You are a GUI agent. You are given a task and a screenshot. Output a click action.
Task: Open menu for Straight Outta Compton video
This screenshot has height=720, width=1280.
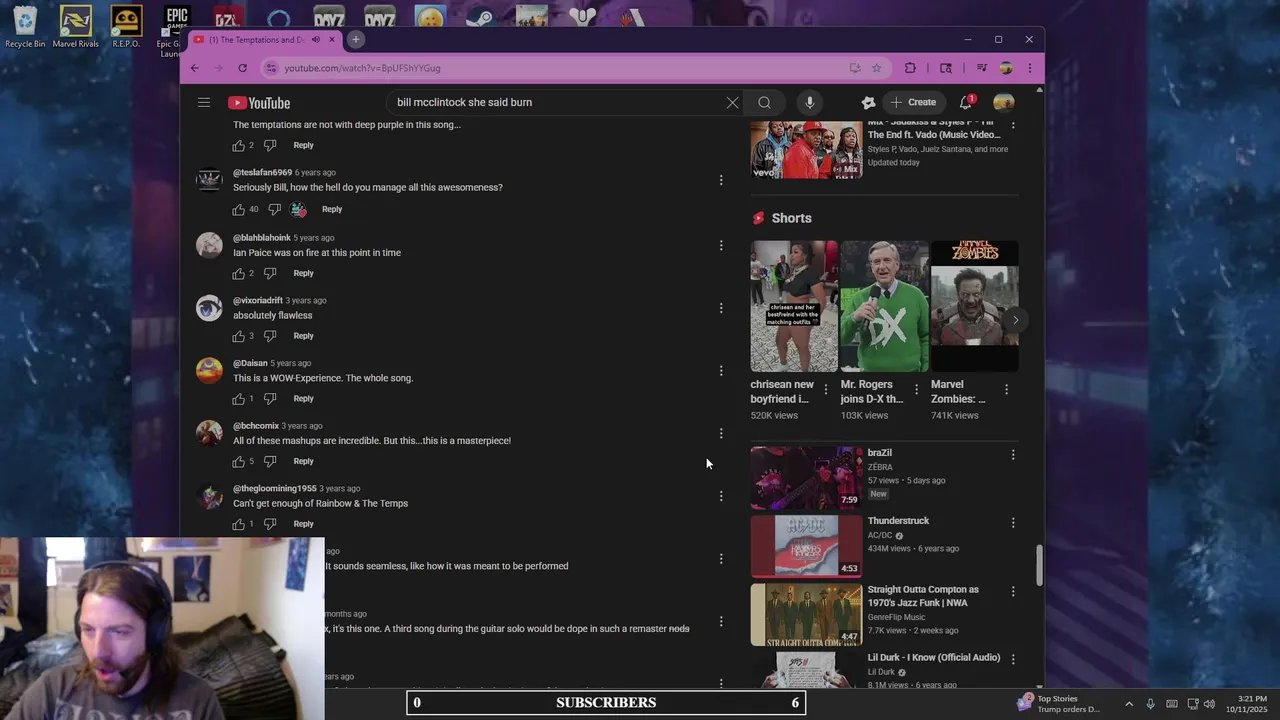[1013, 591]
